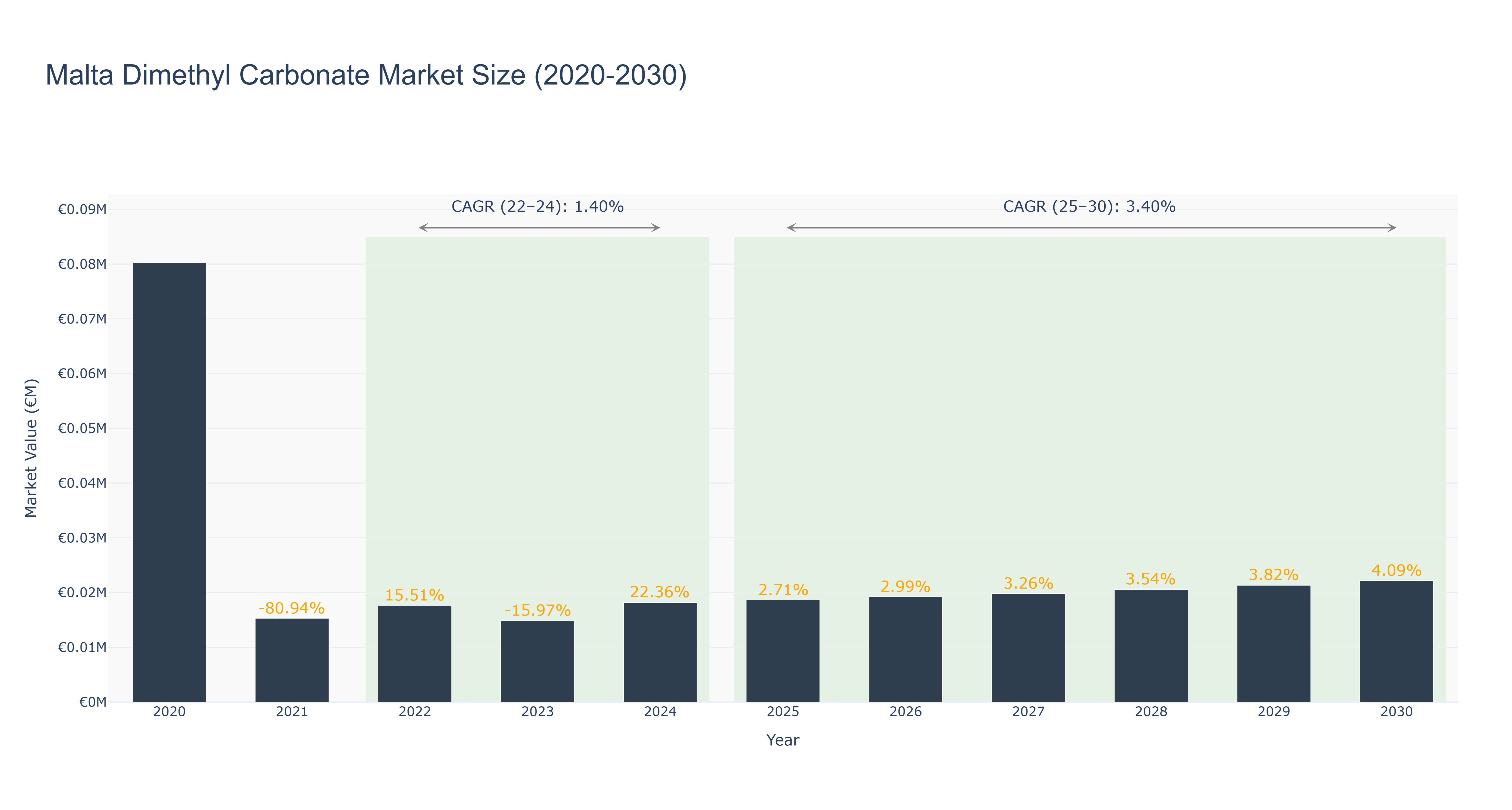This screenshot has height=810, width=1512.
Task: Click the Market Value (€M) axis title
Action: [x=31, y=448]
